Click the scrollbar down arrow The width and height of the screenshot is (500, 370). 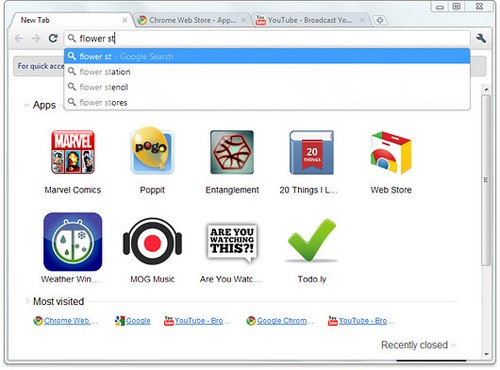[x=486, y=354]
